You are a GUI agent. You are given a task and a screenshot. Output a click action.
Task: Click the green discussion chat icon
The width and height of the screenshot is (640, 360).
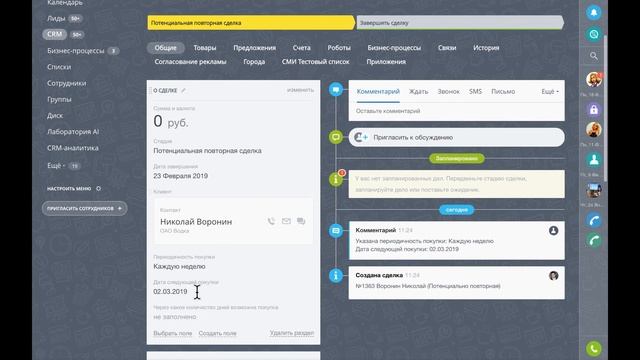coord(336,137)
